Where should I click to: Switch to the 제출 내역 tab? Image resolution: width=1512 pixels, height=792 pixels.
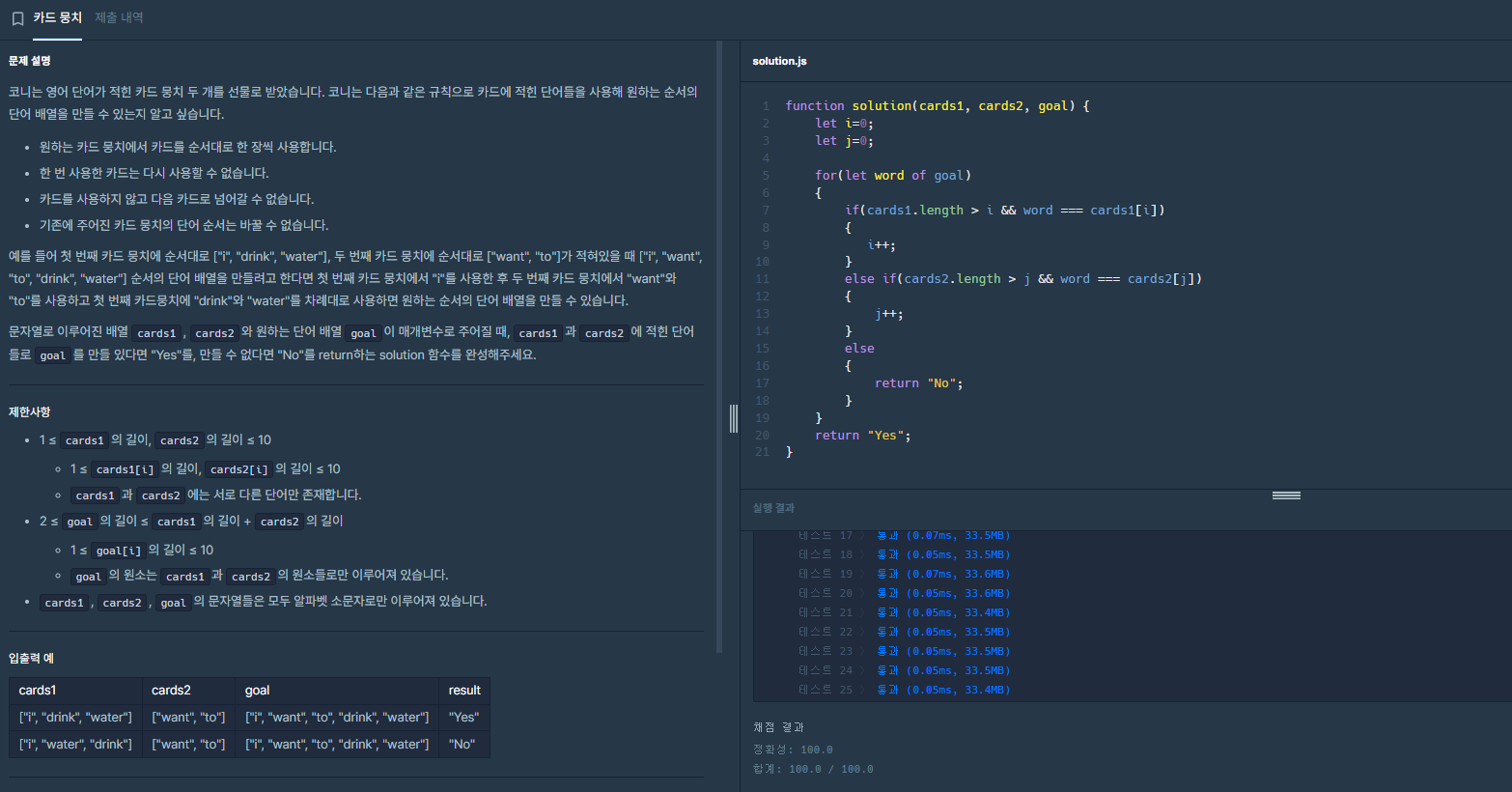119,18
